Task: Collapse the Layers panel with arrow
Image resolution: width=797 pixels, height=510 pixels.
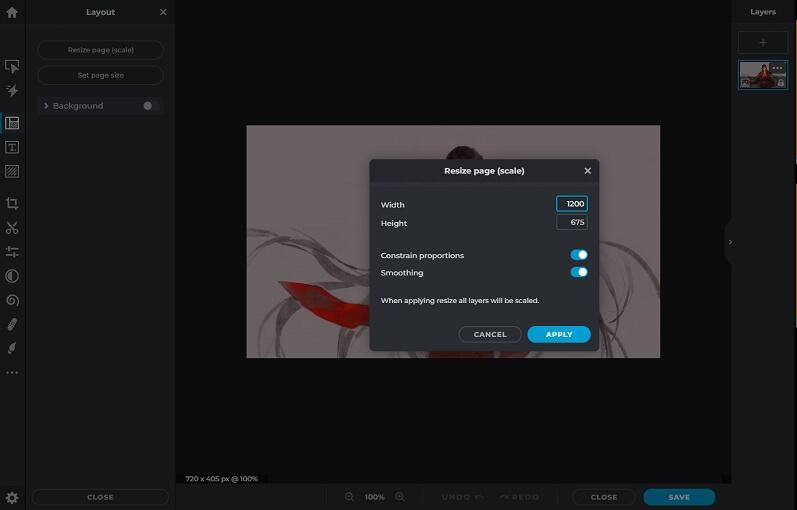Action: (730, 242)
